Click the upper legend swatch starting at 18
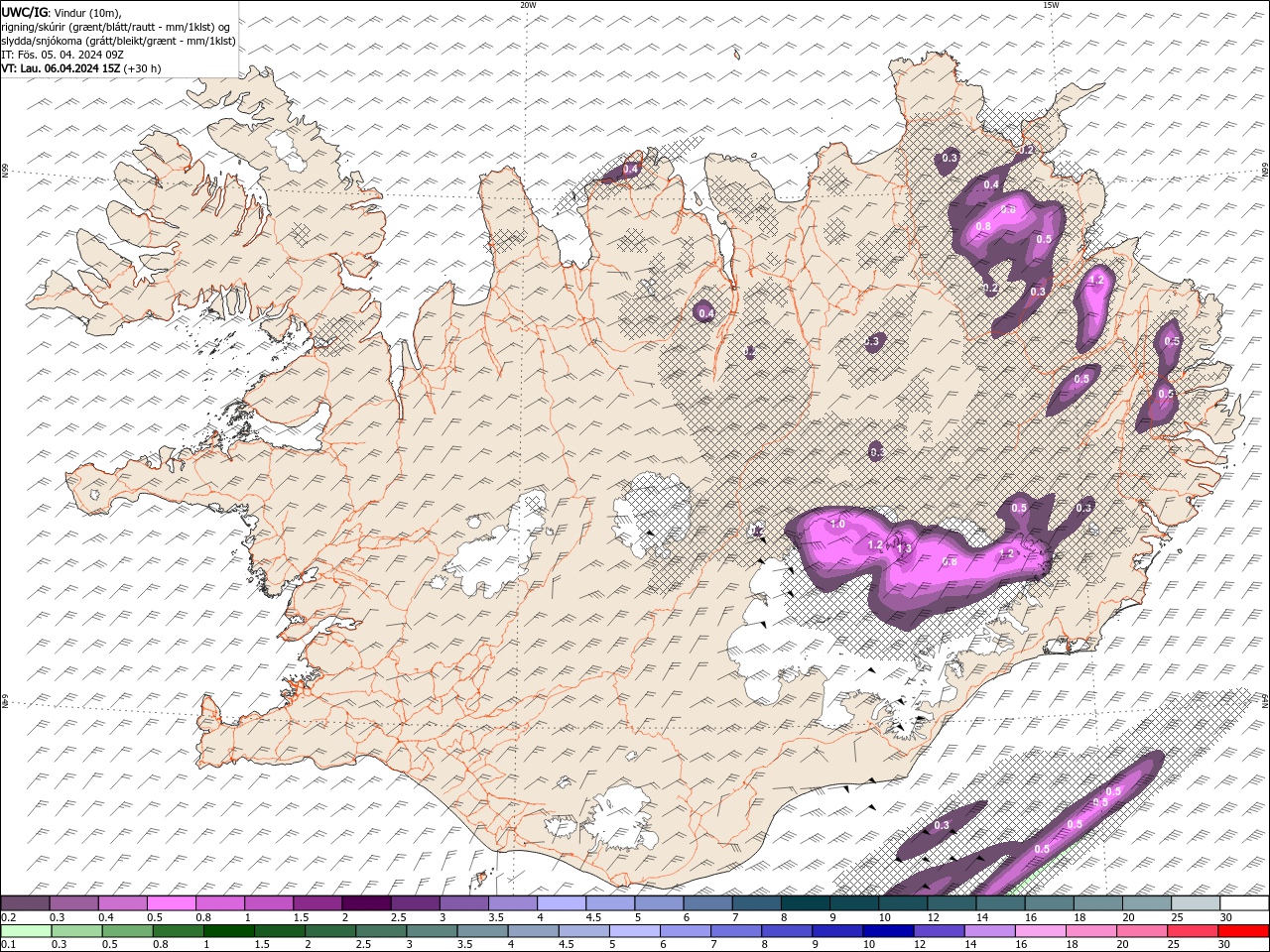This screenshot has width=1270, height=952. click(x=1096, y=903)
